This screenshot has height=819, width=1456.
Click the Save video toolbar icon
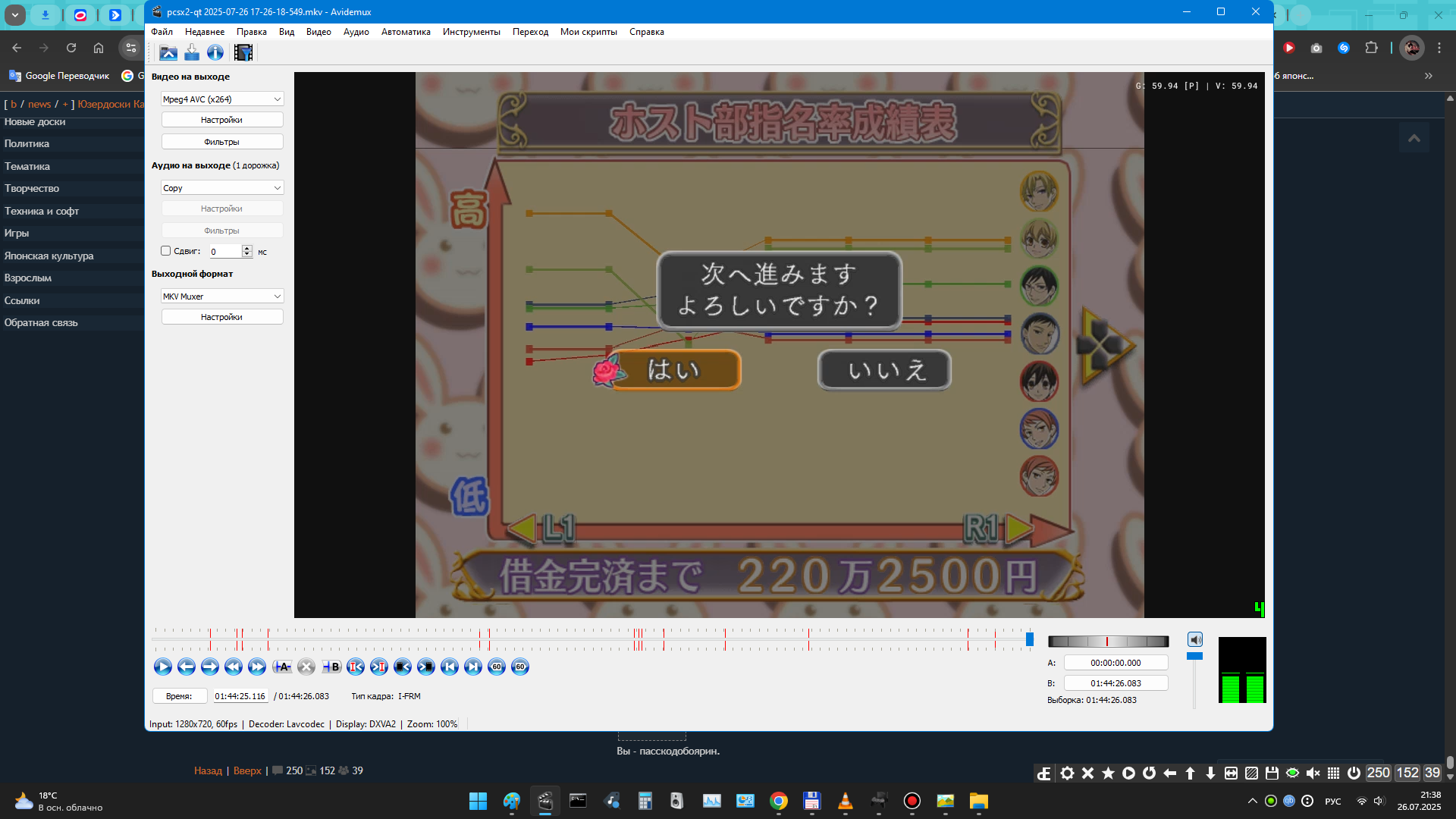click(192, 52)
